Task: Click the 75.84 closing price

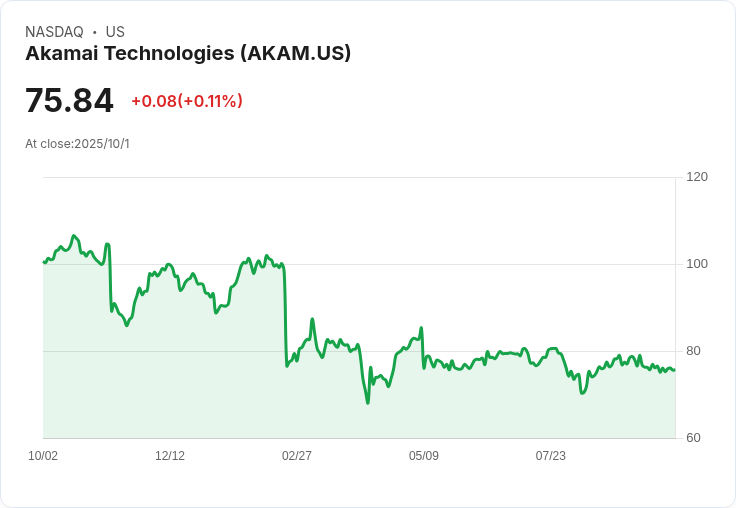Action: click(x=69, y=101)
